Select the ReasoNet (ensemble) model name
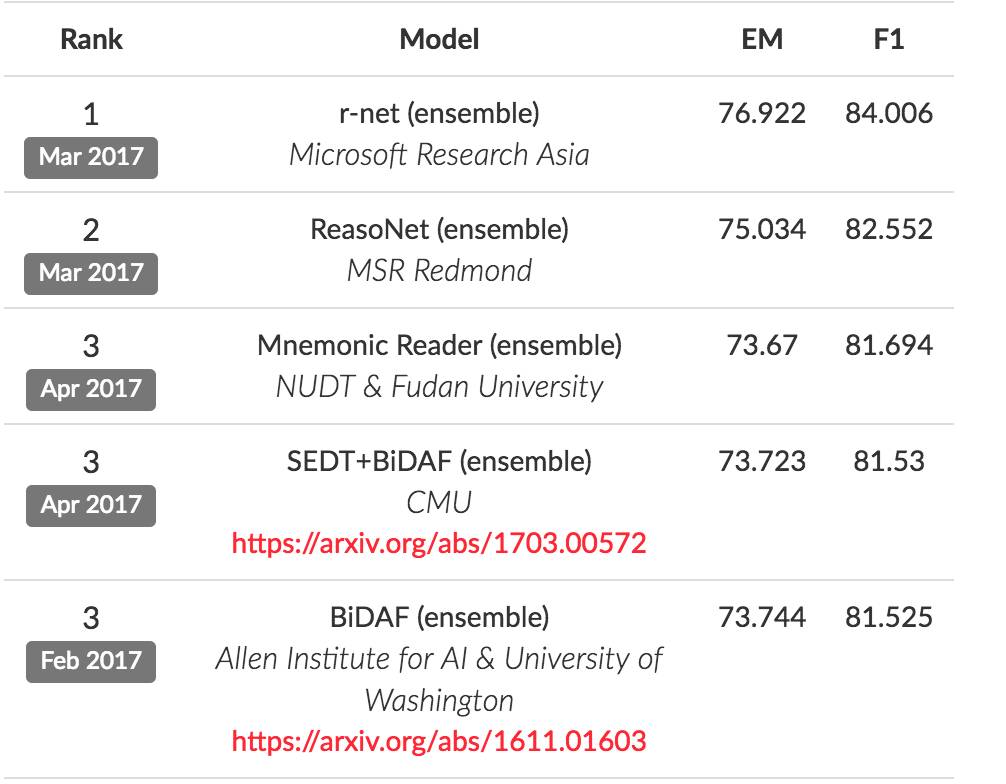This screenshot has width=1006, height=784. click(439, 229)
